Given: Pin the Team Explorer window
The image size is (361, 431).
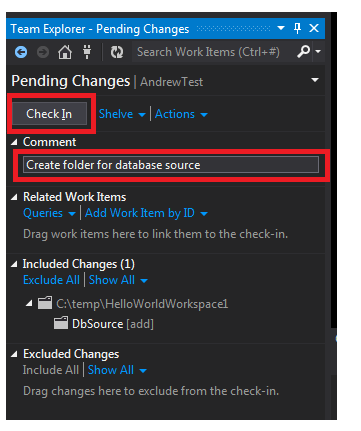Looking at the screenshot, I should pos(297,28).
